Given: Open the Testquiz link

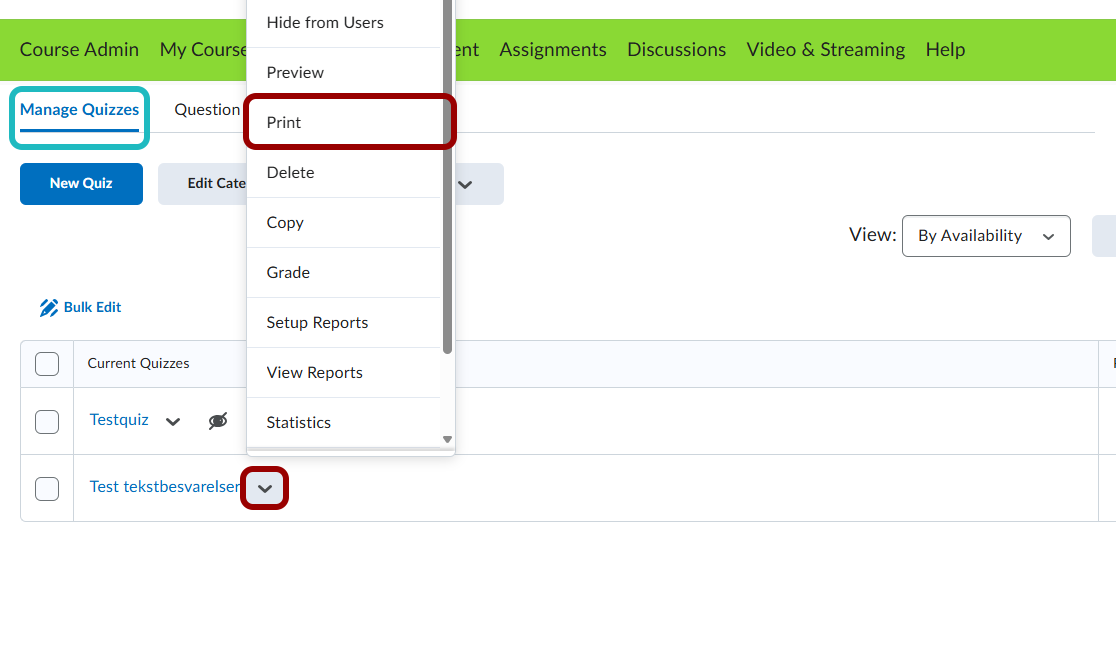Looking at the screenshot, I should click(119, 420).
